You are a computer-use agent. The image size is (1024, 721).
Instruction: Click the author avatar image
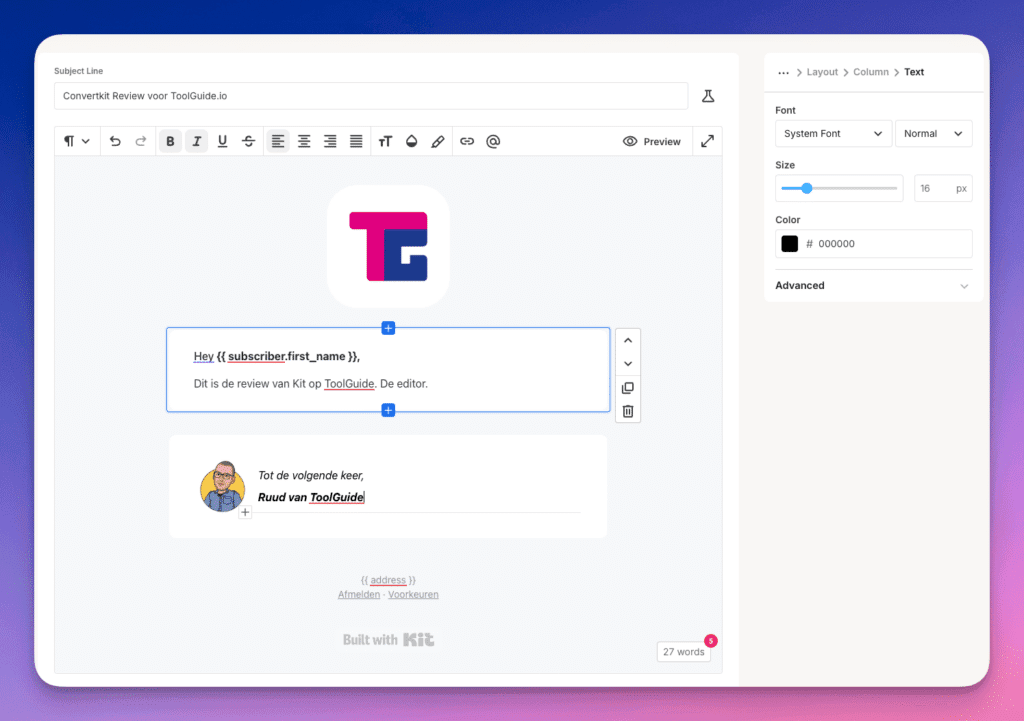[223, 487]
